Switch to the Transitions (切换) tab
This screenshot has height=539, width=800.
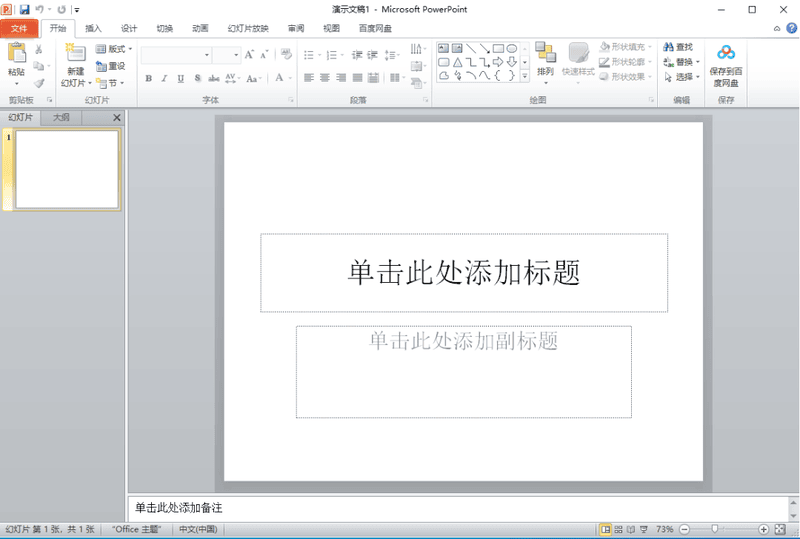tap(164, 29)
